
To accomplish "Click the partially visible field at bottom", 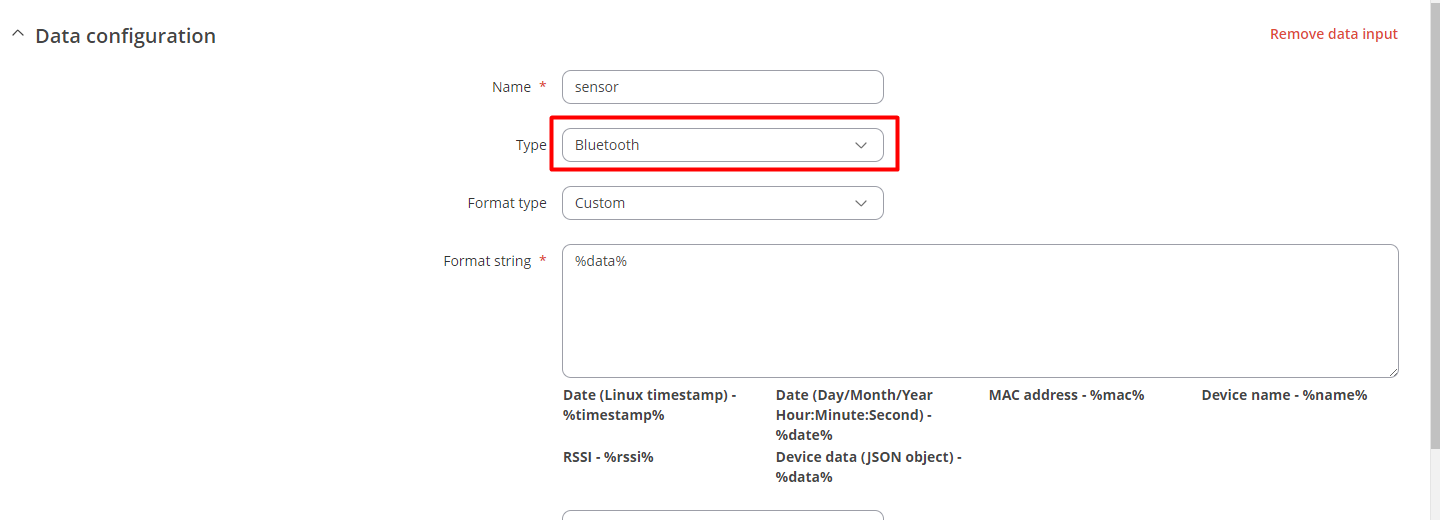I will pos(723,515).
